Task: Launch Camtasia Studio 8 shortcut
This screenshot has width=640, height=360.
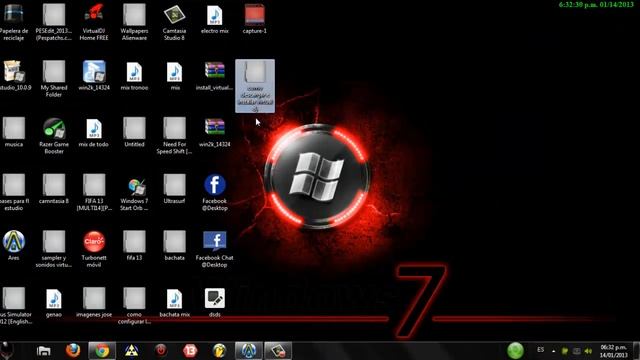Action: [x=174, y=22]
